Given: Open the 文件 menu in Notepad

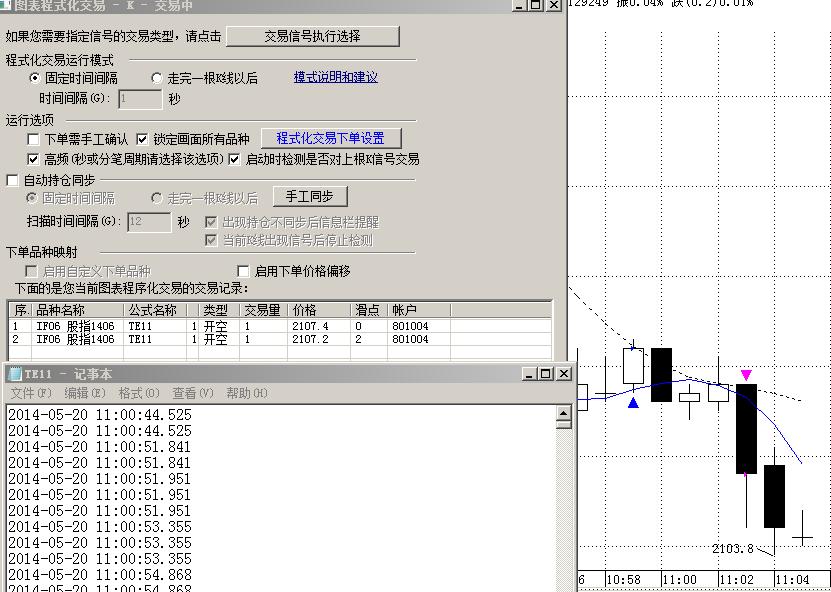Looking at the screenshot, I should [x=30, y=393].
